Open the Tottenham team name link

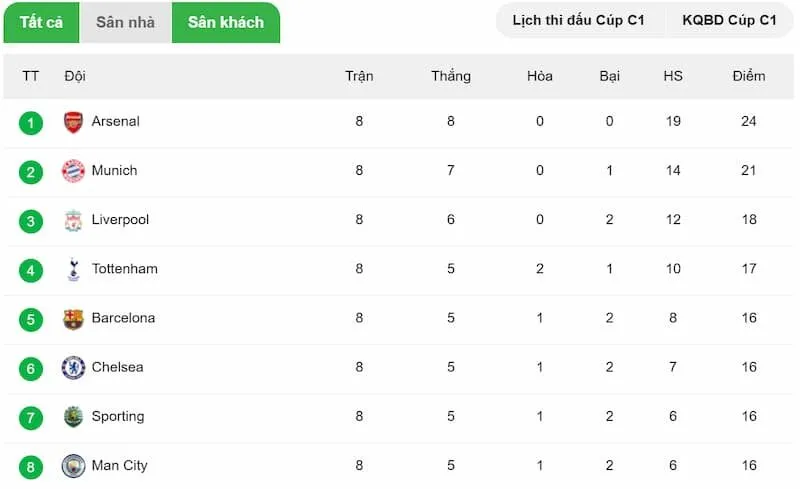click(x=124, y=269)
